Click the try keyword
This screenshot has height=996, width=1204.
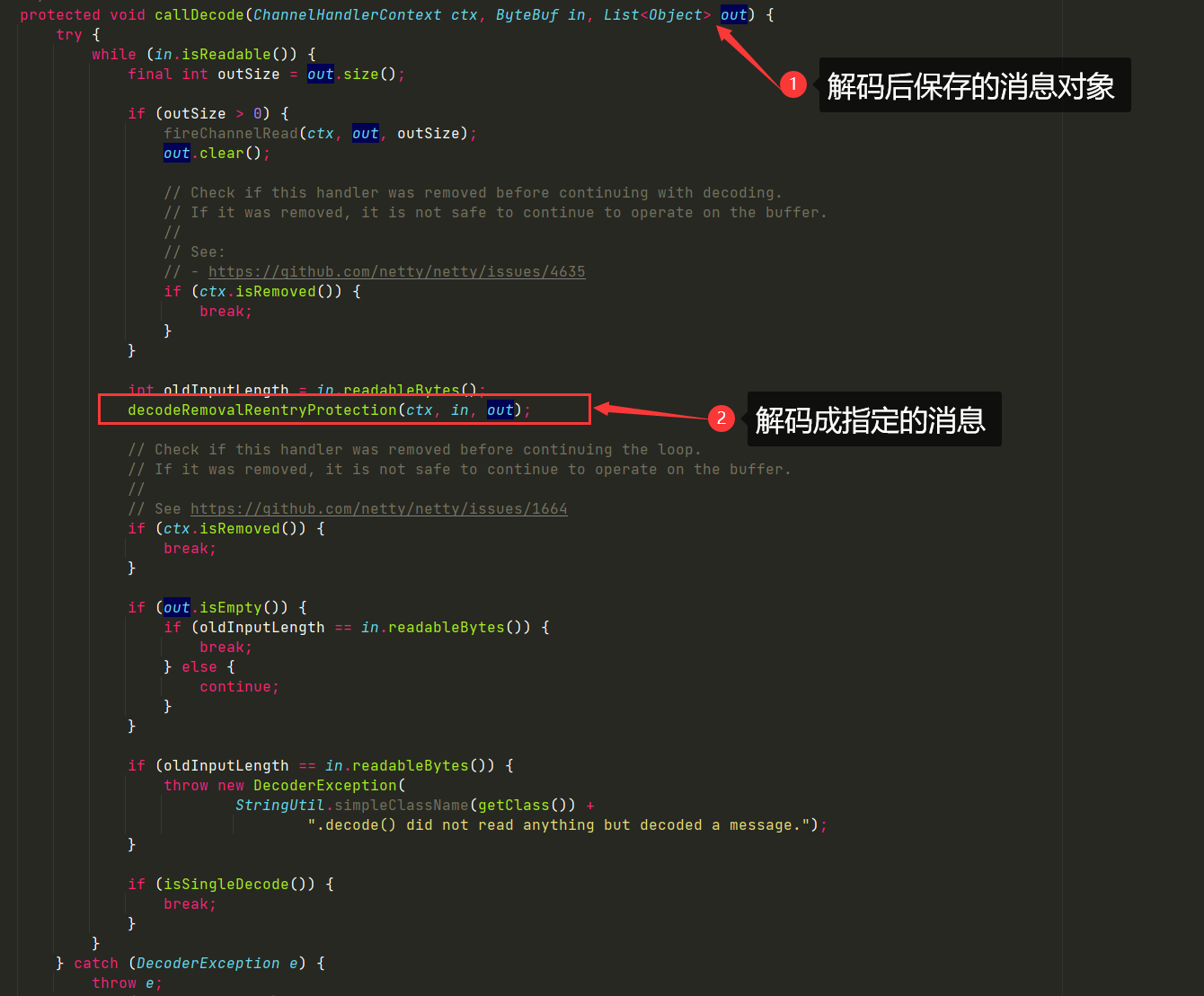[69, 34]
